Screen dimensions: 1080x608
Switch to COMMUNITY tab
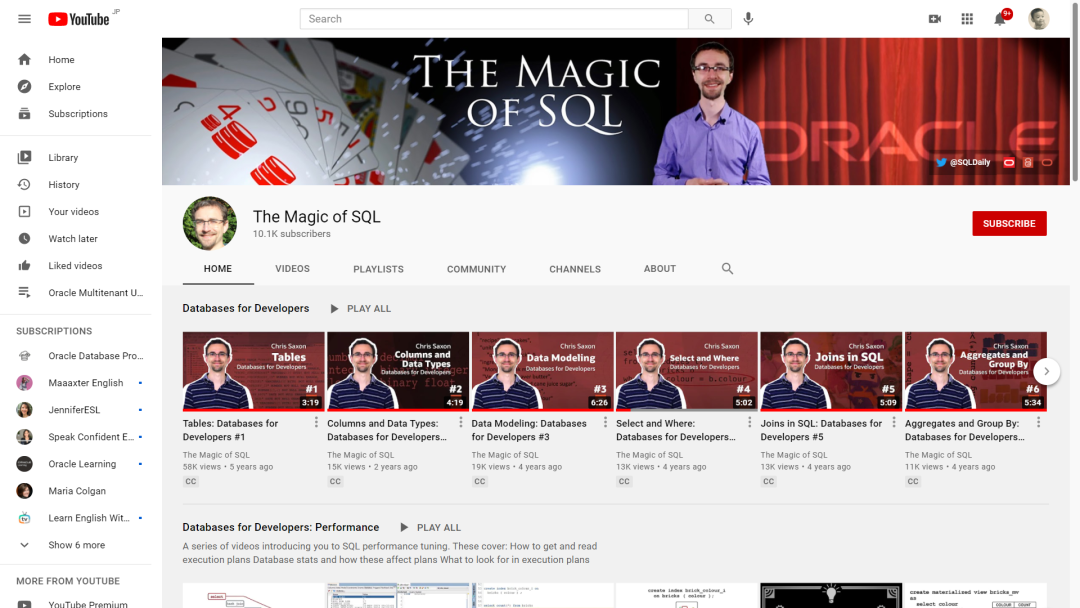pos(476,269)
